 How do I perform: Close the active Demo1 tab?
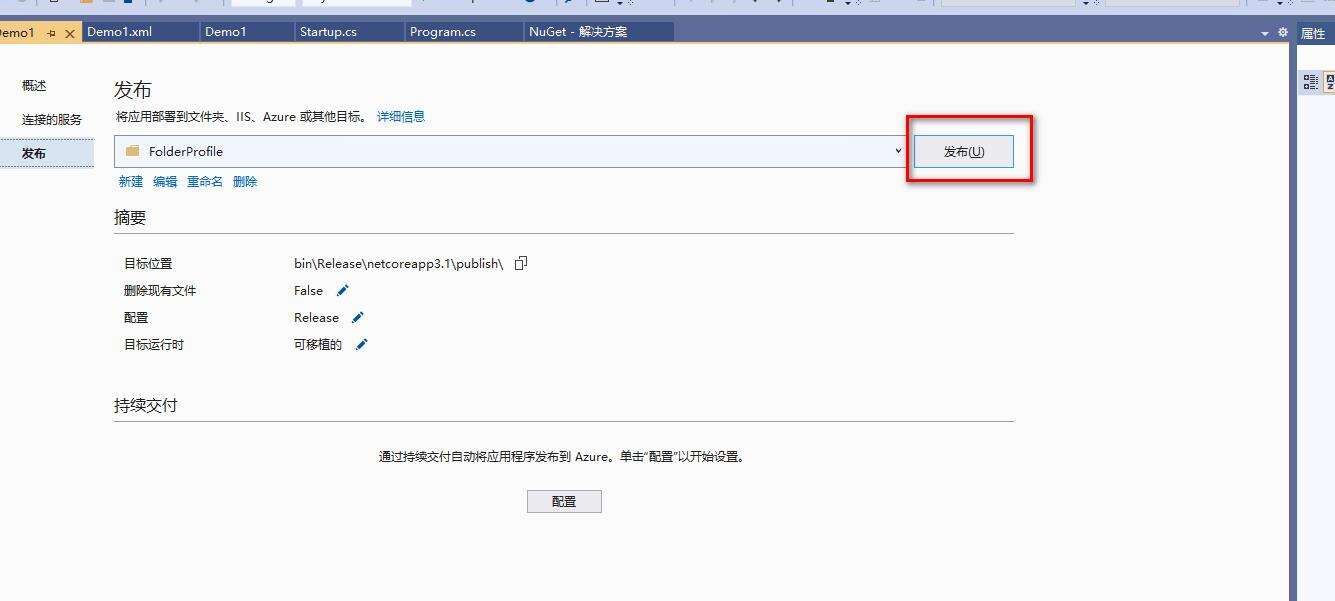(x=70, y=33)
